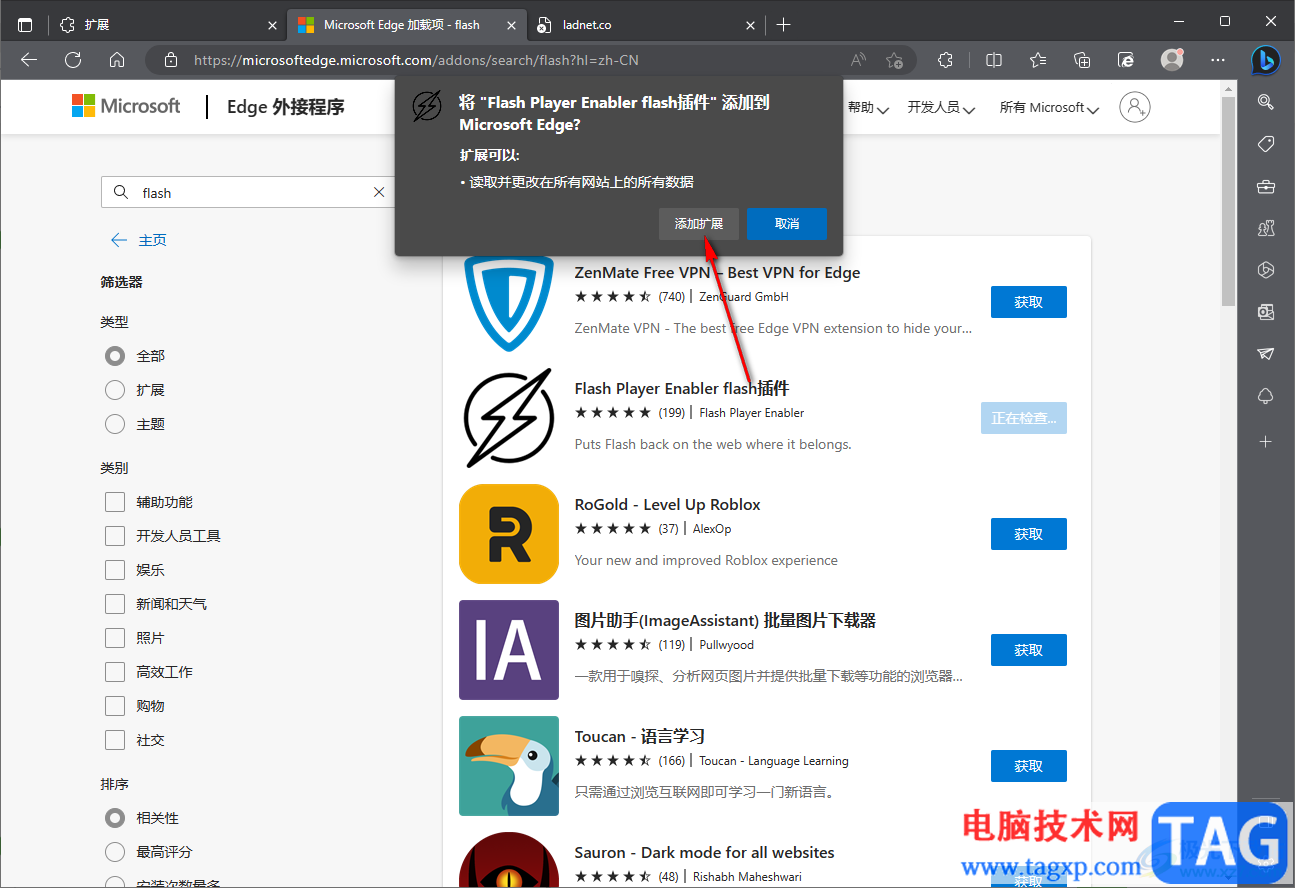Check the 娱乐 category
This screenshot has height=888, width=1295.
pos(115,570)
